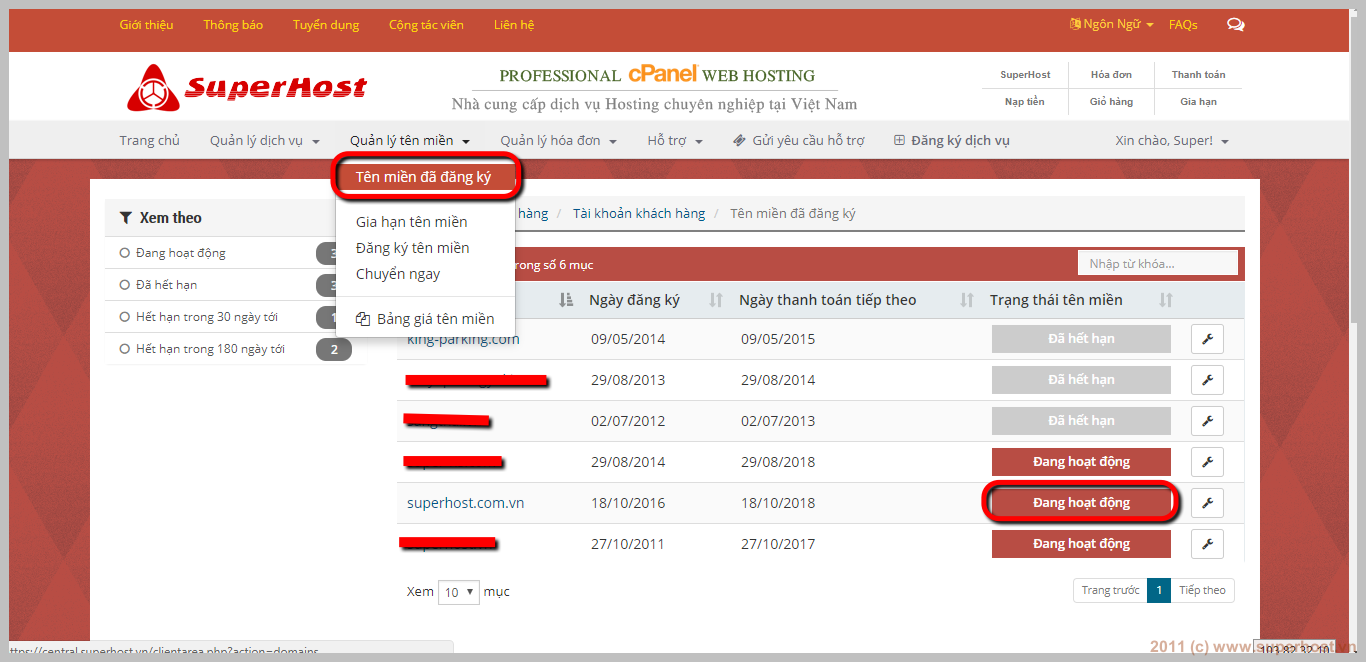Click the Đang hoạt động status for 29/08/2018
Viewport: 1366px width, 662px height.
(x=1081, y=462)
